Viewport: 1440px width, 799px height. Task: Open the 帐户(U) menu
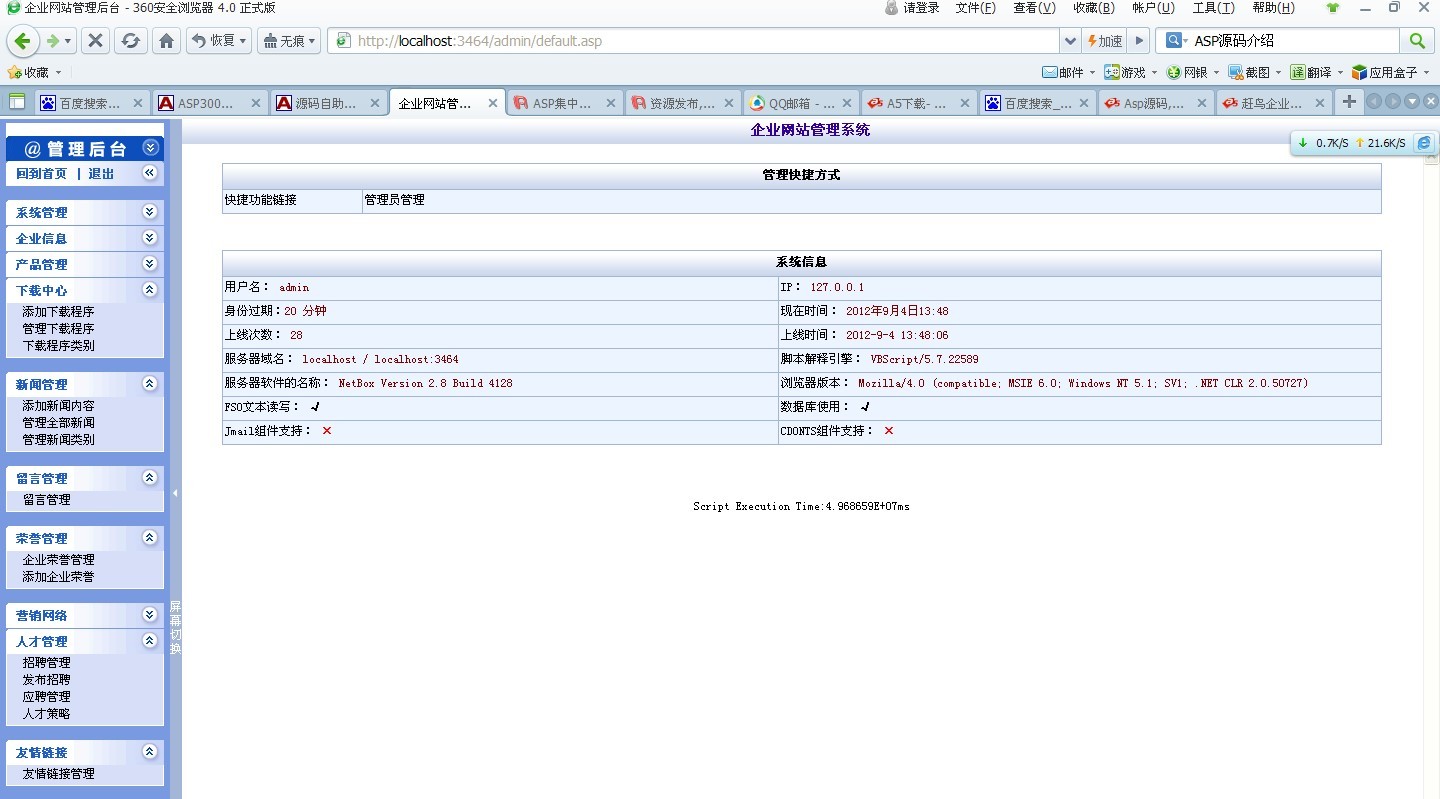point(1153,8)
